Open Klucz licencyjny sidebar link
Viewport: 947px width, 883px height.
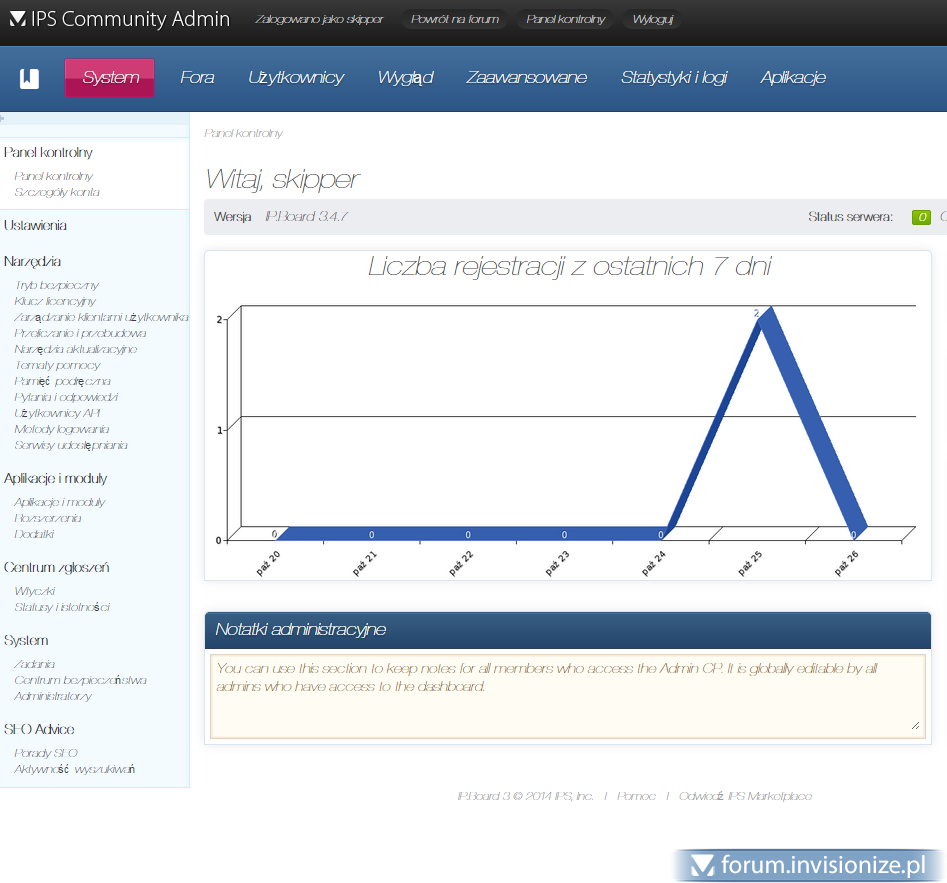[x=55, y=301]
